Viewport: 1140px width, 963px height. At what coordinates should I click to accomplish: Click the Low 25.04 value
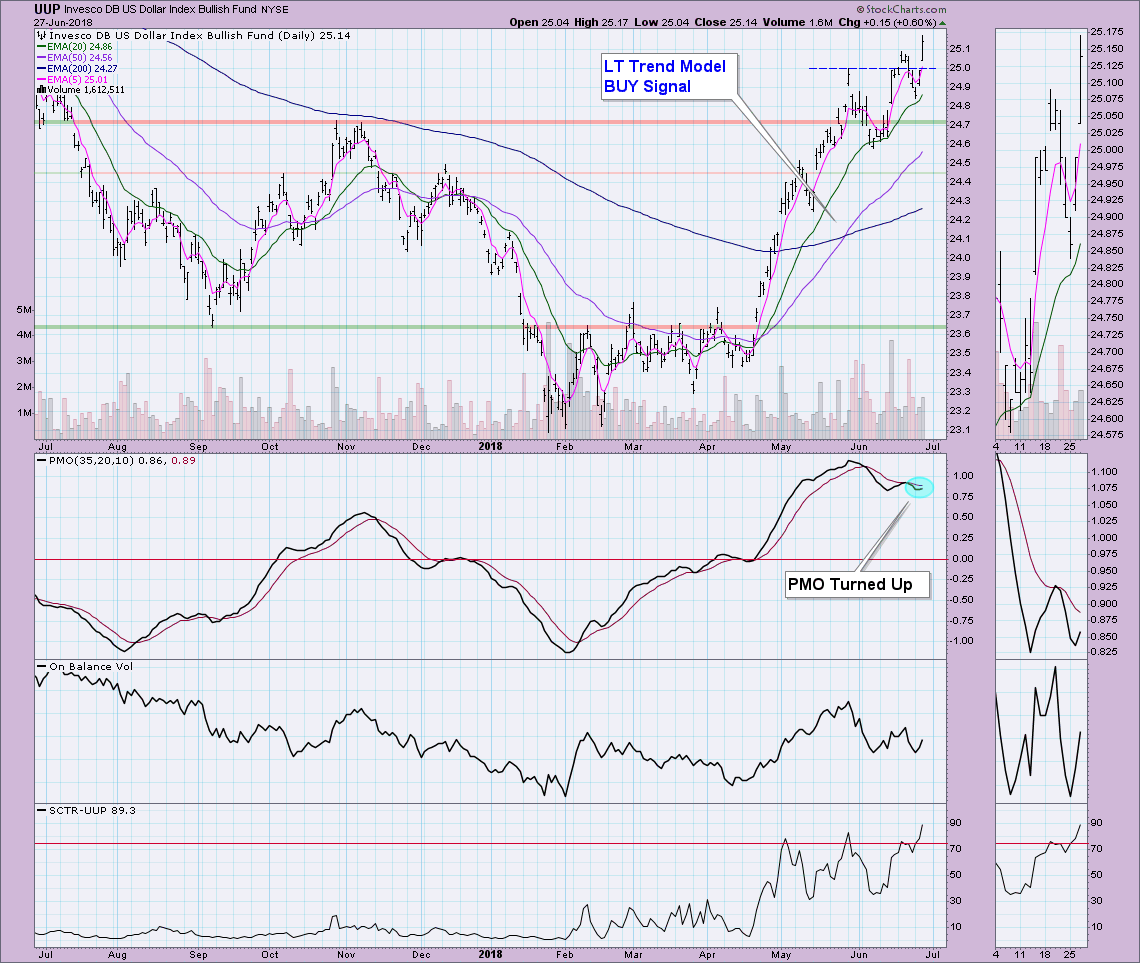[x=661, y=23]
